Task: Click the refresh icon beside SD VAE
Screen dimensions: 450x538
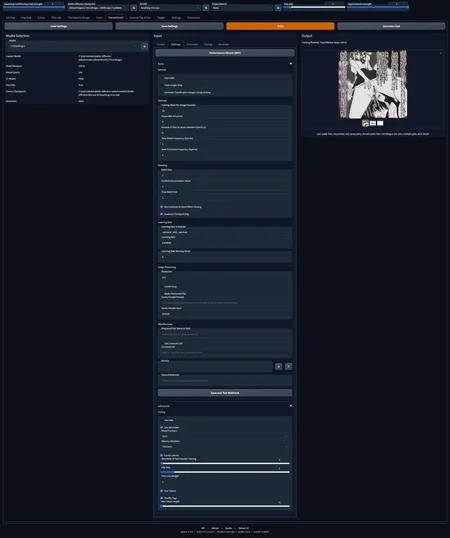Action: [x=206, y=8]
